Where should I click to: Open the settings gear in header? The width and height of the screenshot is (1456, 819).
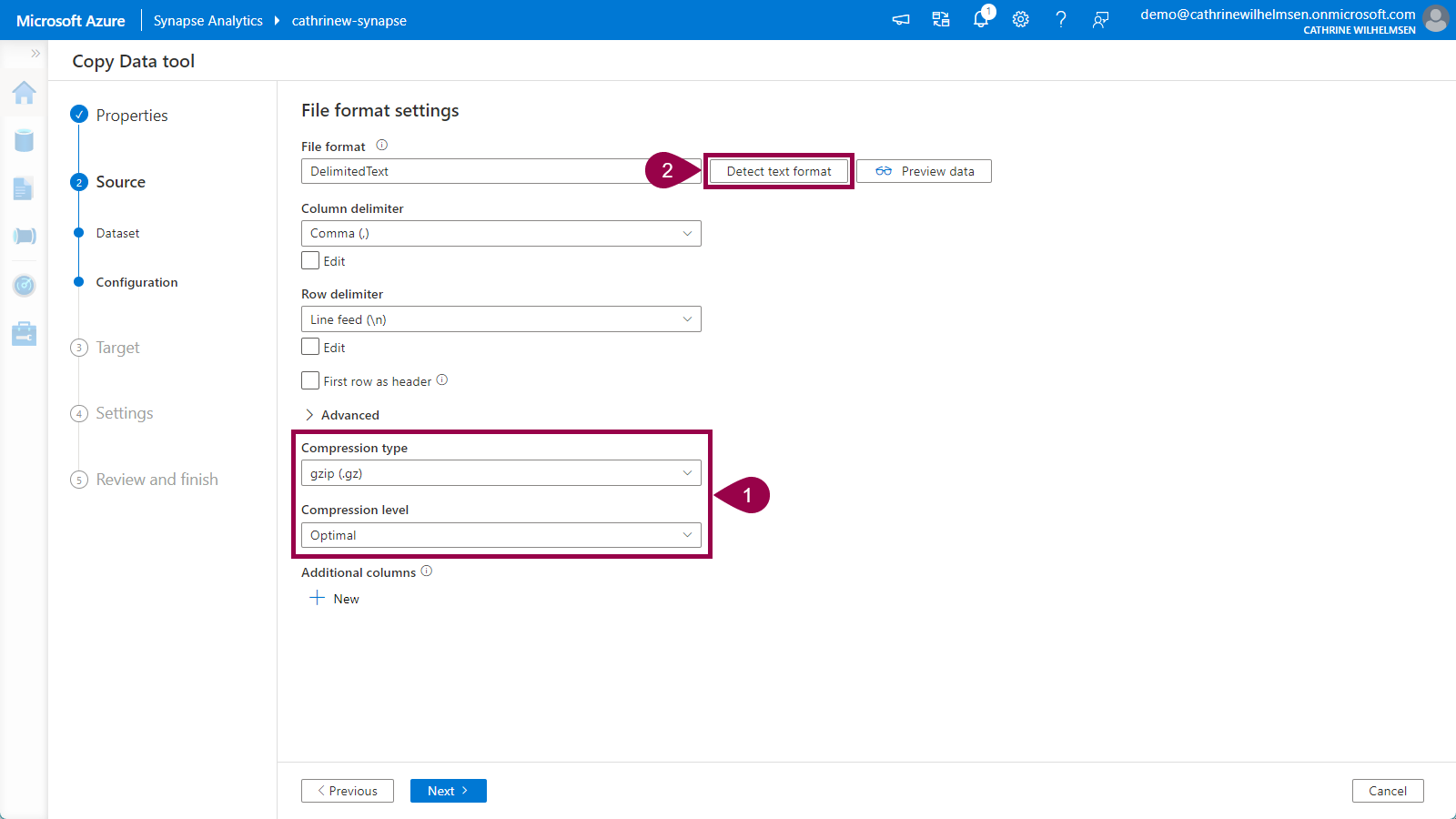coord(1021,20)
